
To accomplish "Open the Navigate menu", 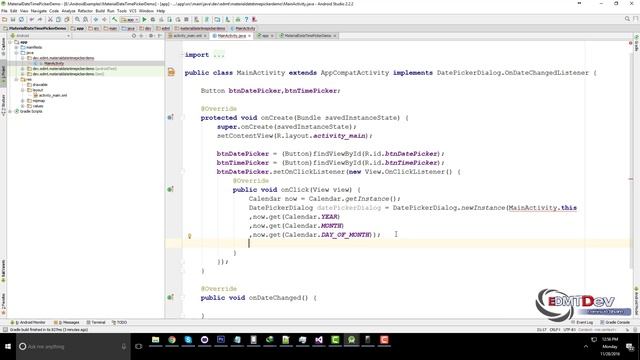I will coord(39,11).
